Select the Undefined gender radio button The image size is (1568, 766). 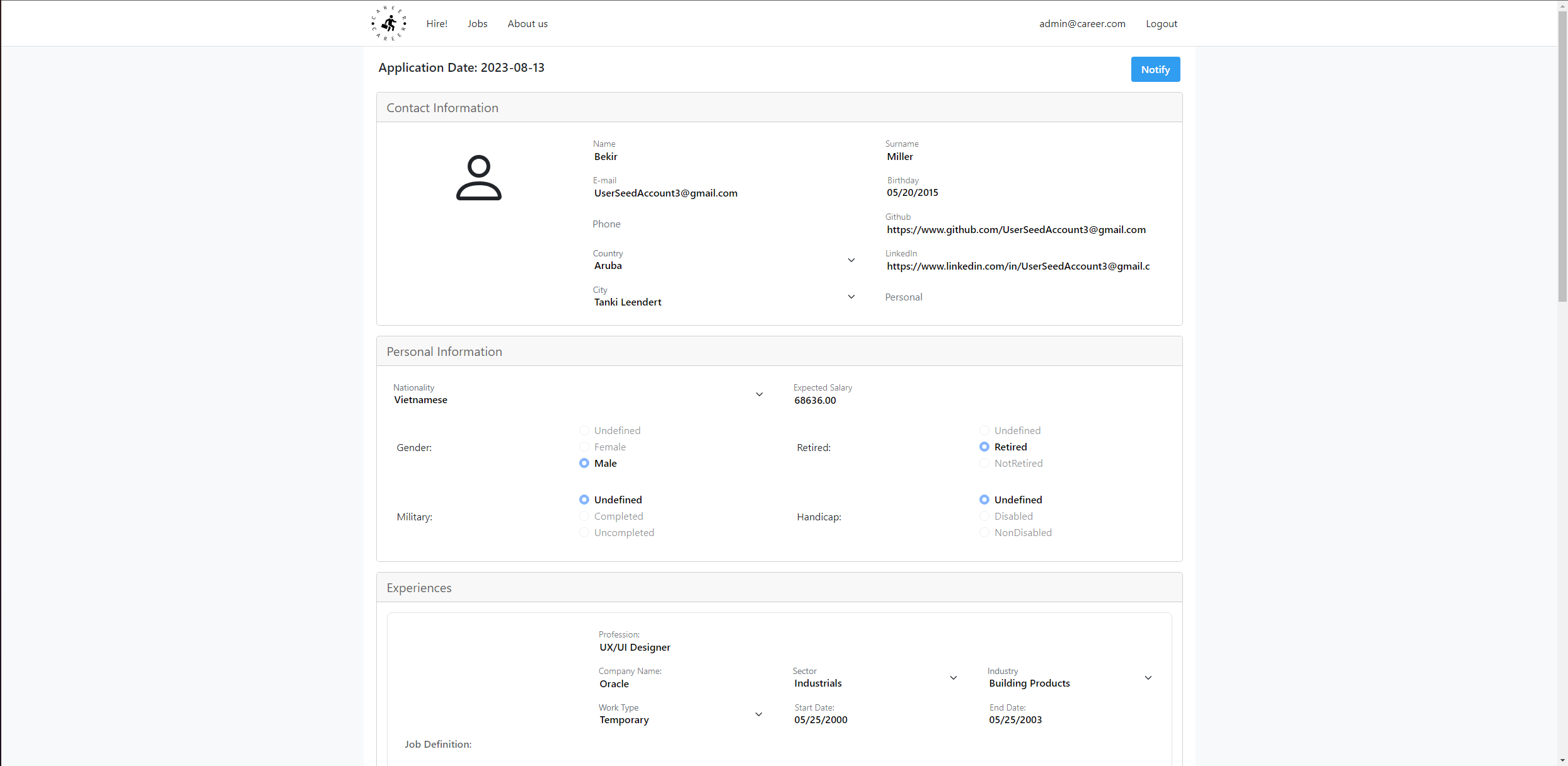tap(584, 430)
